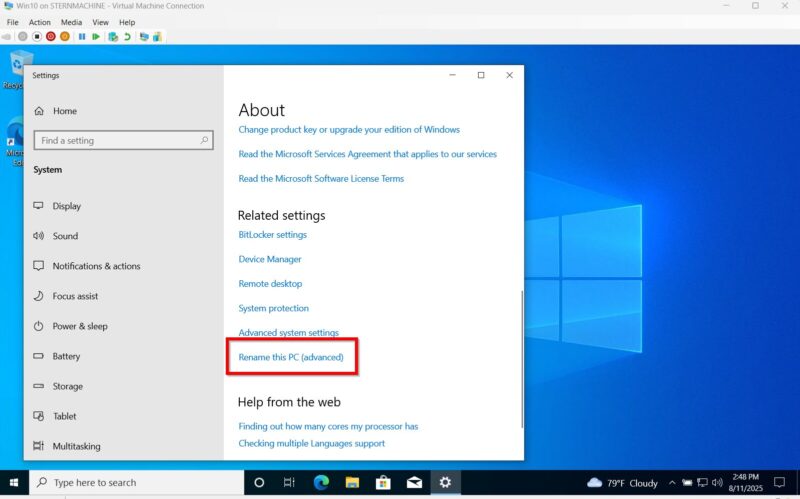Click the Find a setting search field
Image resolution: width=800 pixels, height=499 pixels.
click(x=123, y=140)
